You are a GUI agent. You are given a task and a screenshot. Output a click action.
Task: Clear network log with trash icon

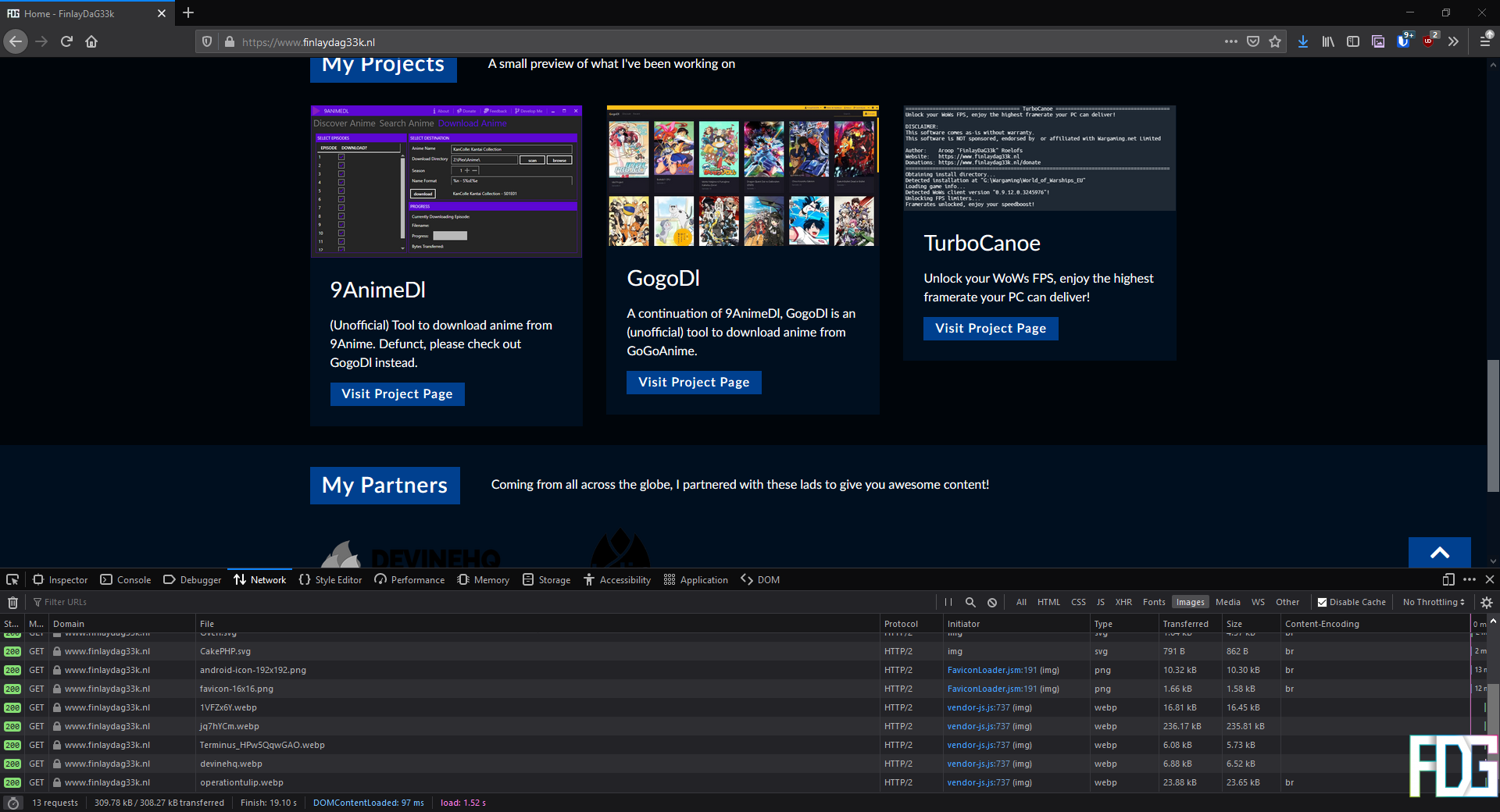[x=12, y=603]
